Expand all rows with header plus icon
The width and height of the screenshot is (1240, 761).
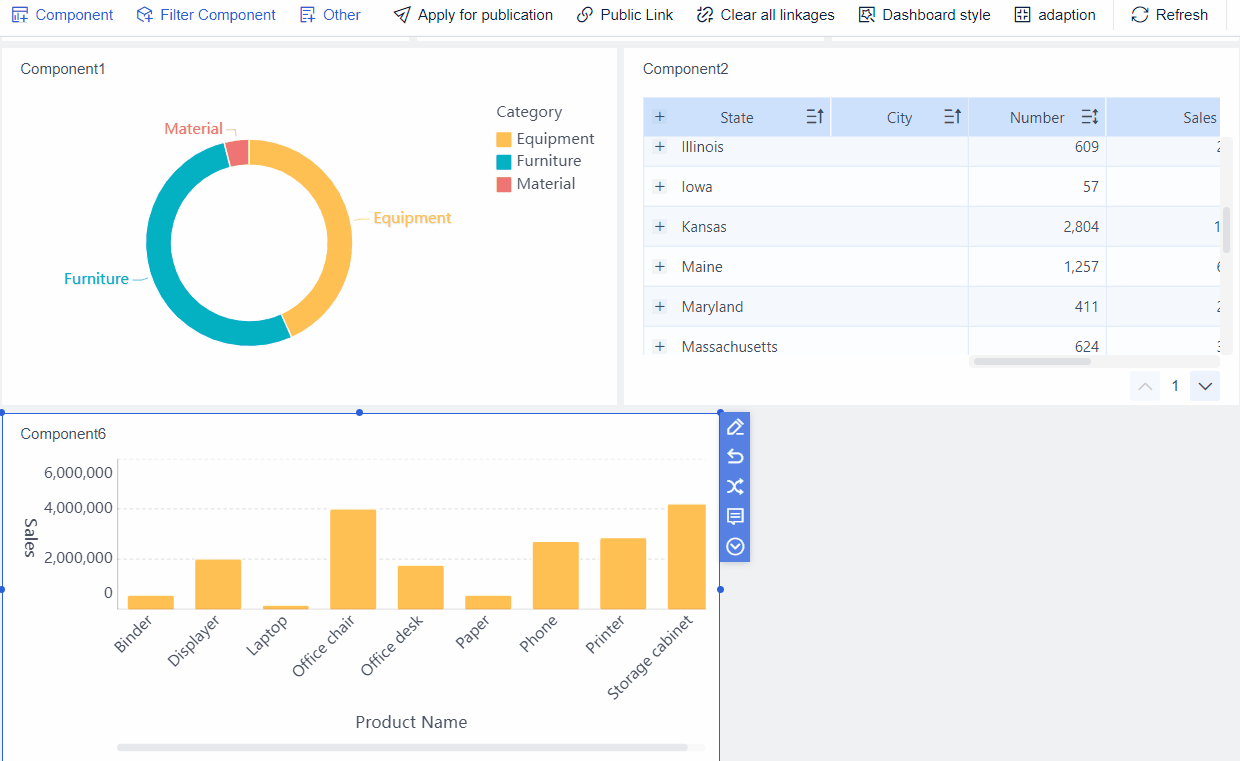click(x=660, y=117)
